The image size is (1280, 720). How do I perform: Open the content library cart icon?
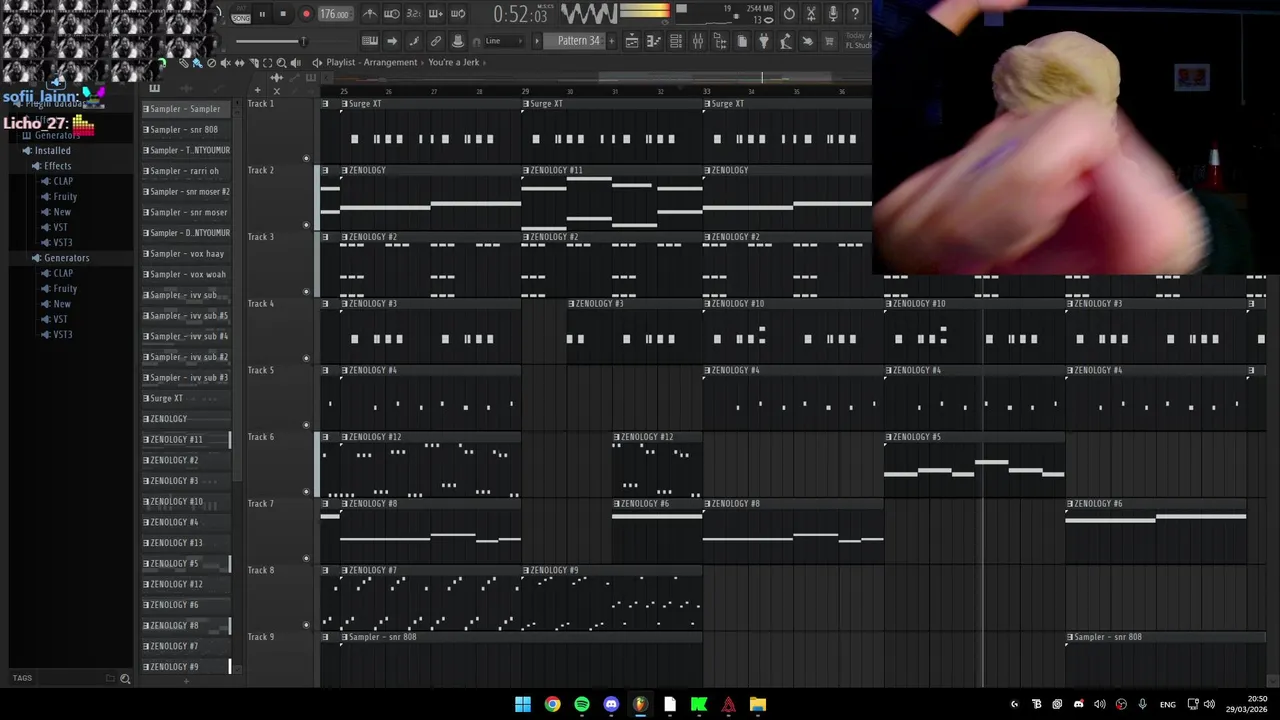(828, 41)
